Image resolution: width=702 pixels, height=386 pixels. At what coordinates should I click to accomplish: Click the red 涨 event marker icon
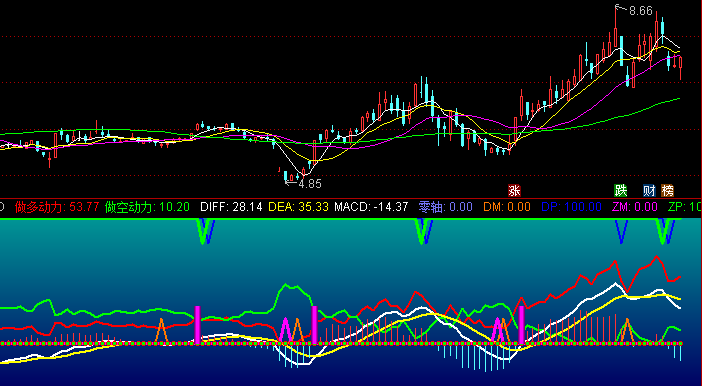[x=514, y=191]
